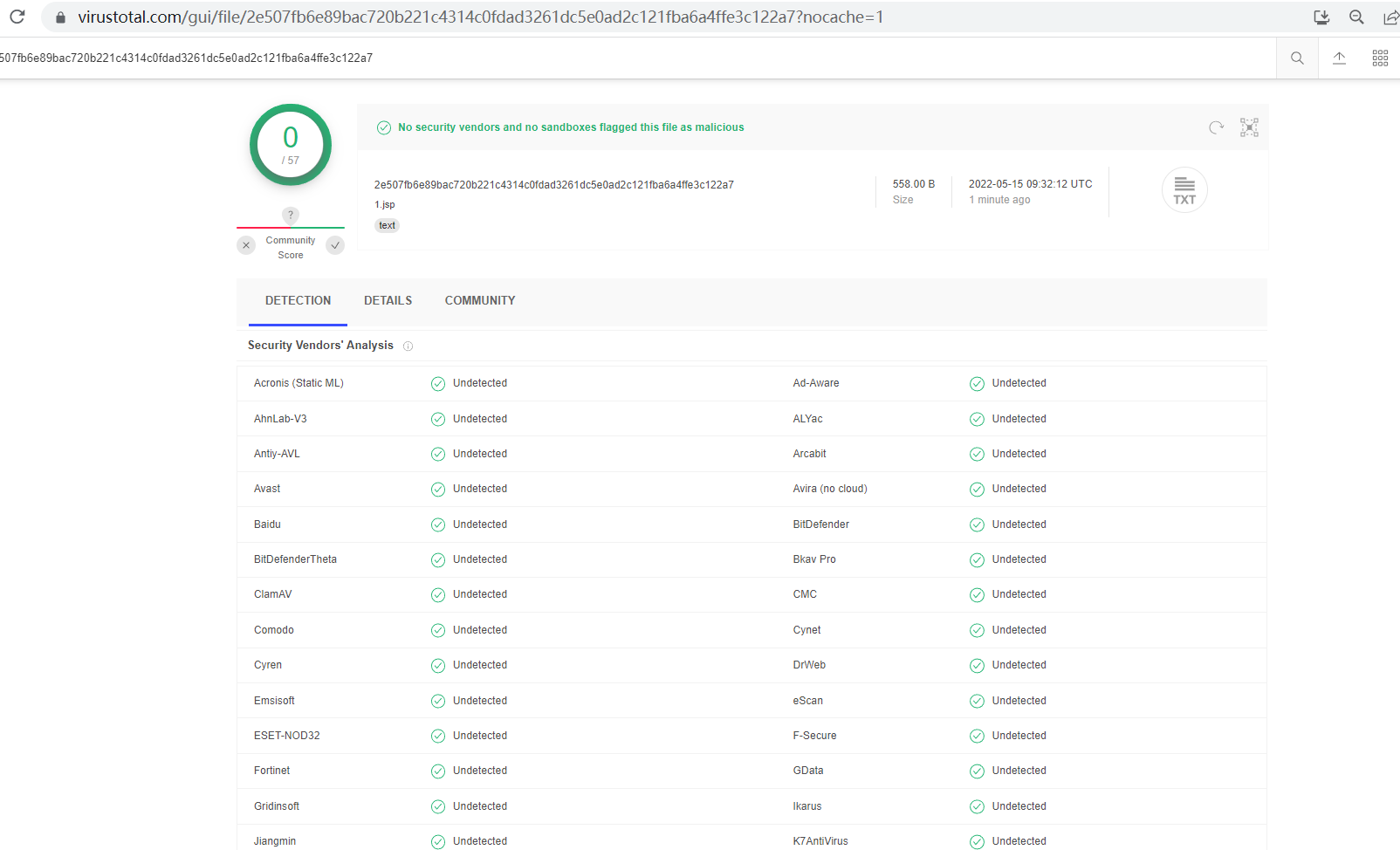Click vendor name 'Baidu'

click(267, 524)
